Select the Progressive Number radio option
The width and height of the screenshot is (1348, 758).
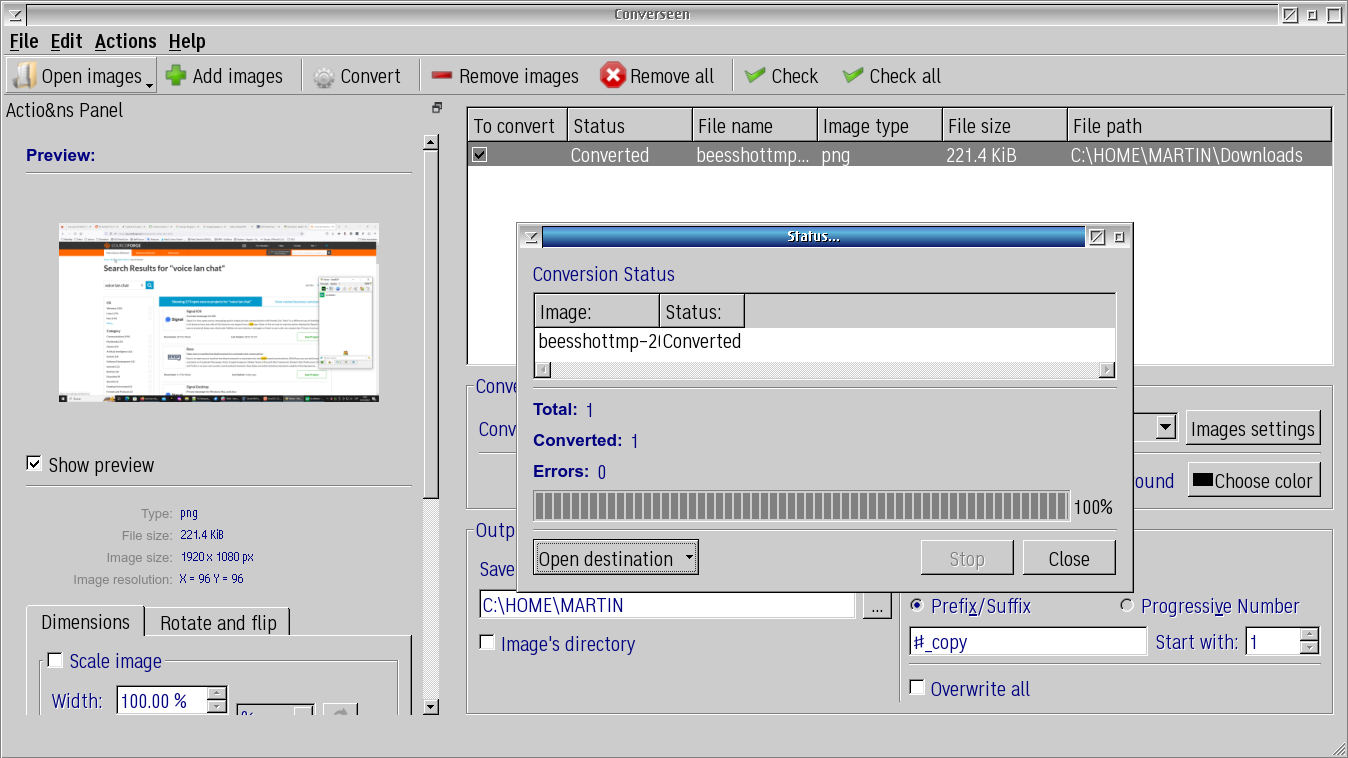(1127, 606)
